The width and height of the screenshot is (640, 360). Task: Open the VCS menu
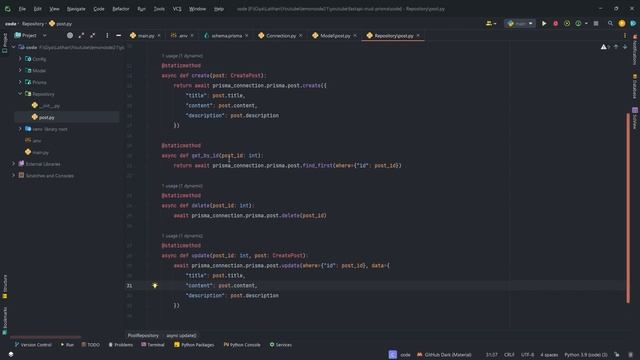177,9
